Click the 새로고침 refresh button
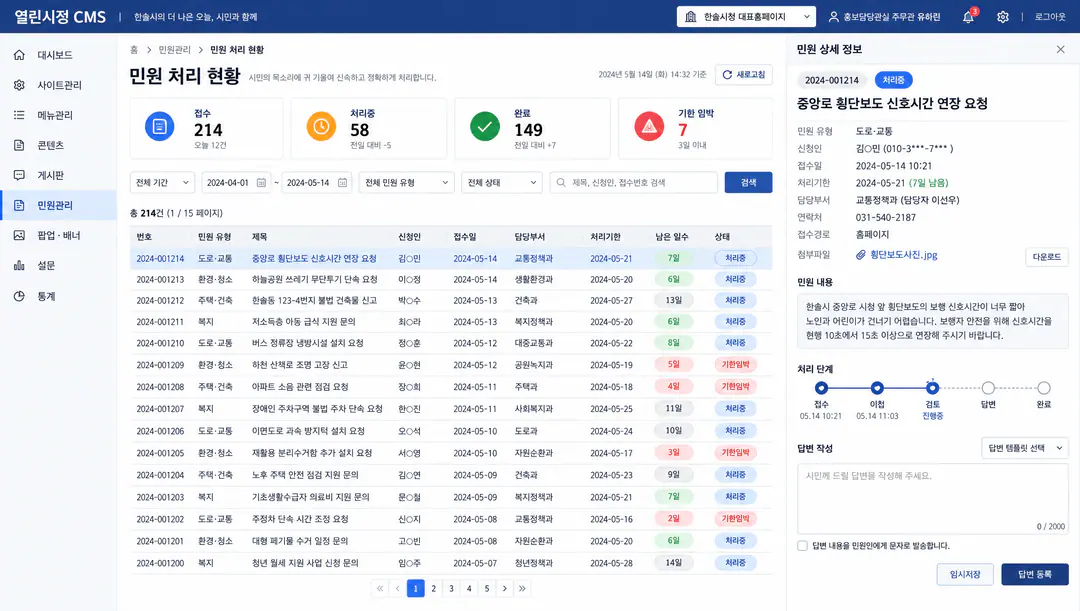The image size is (1080, 611). coord(744,74)
